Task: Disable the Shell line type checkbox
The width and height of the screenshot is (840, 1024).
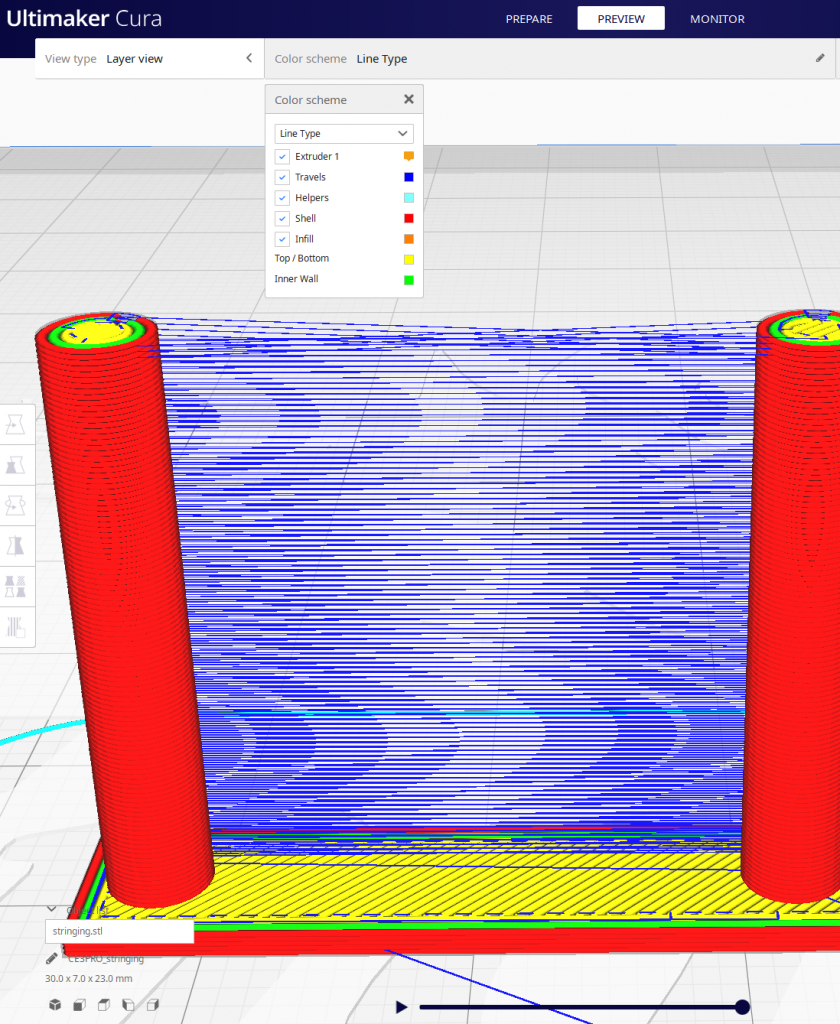Action: [x=283, y=218]
